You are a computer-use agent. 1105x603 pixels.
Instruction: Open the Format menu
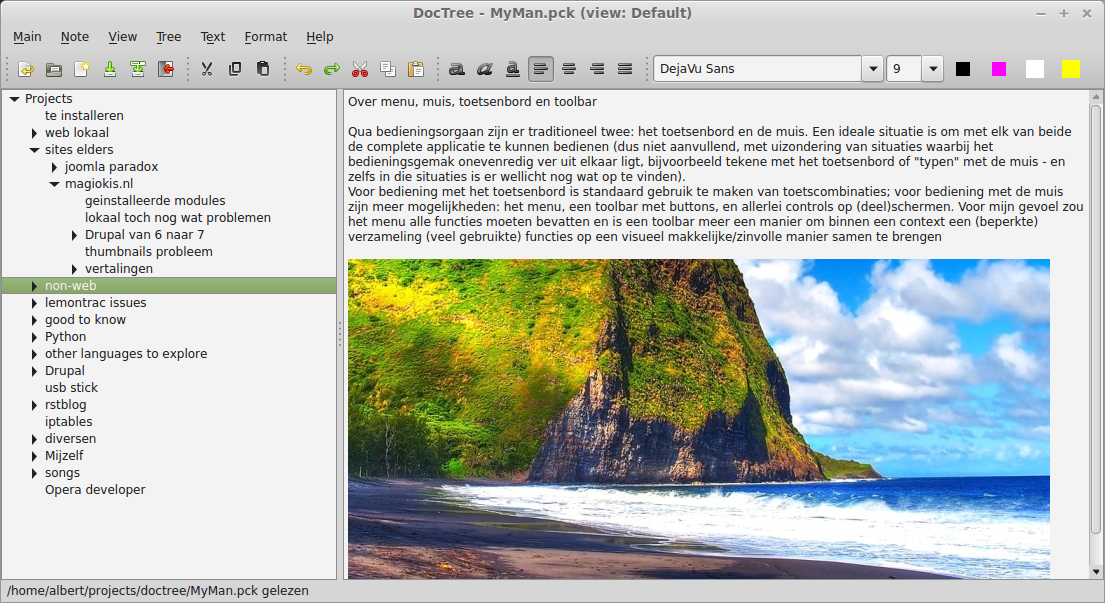pyautogui.click(x=266, y=37)
